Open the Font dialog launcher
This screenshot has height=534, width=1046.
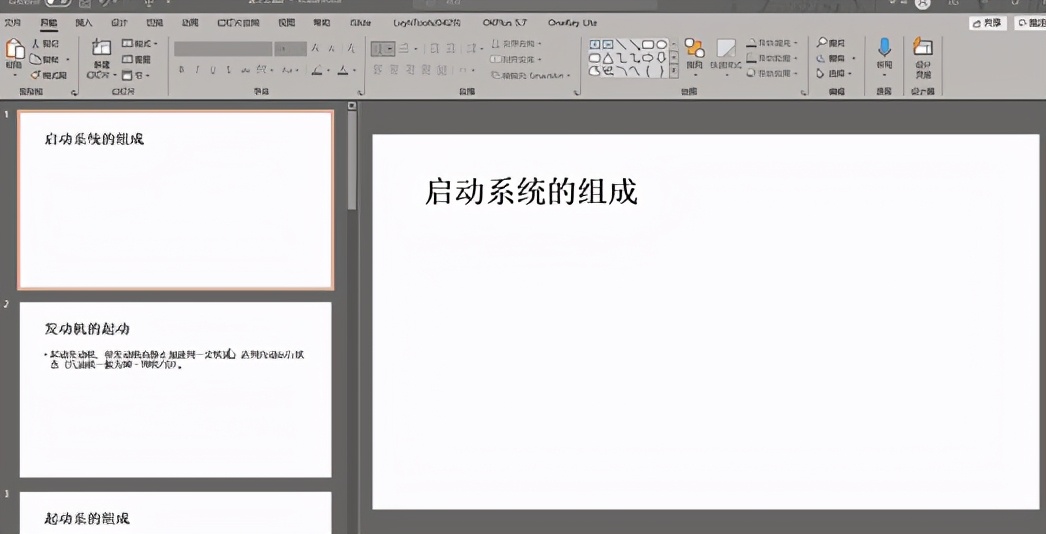(361, 92)
